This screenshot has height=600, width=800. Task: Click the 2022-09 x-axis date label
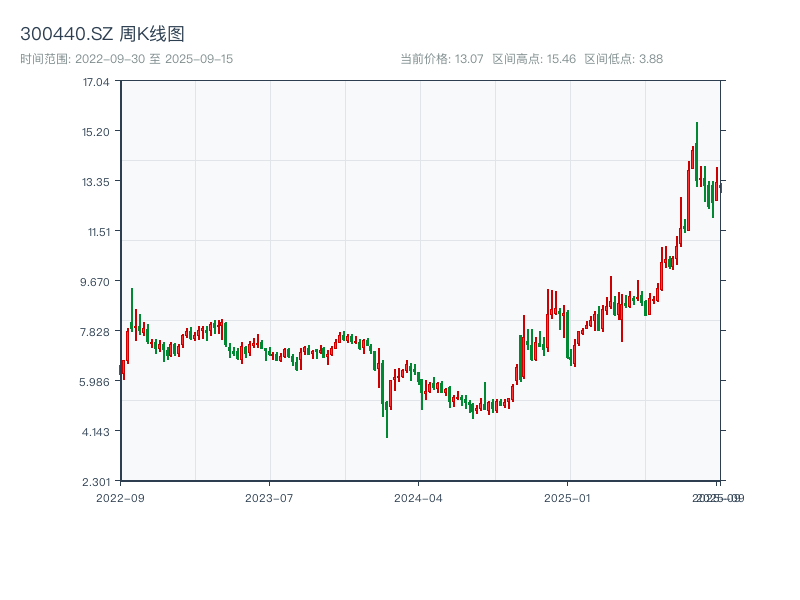[120, 497]
